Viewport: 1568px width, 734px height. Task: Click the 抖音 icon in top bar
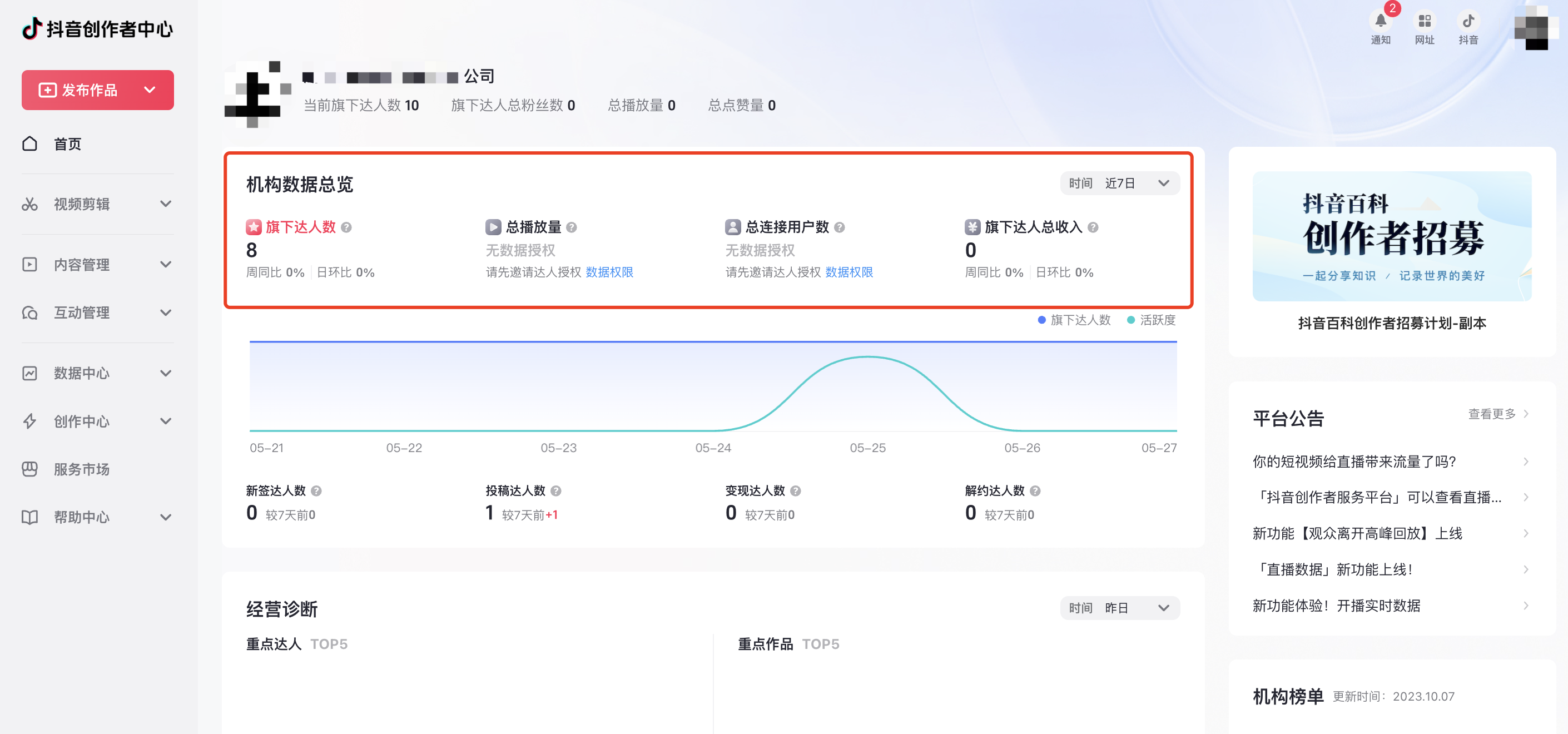[x=1468, y=21]
